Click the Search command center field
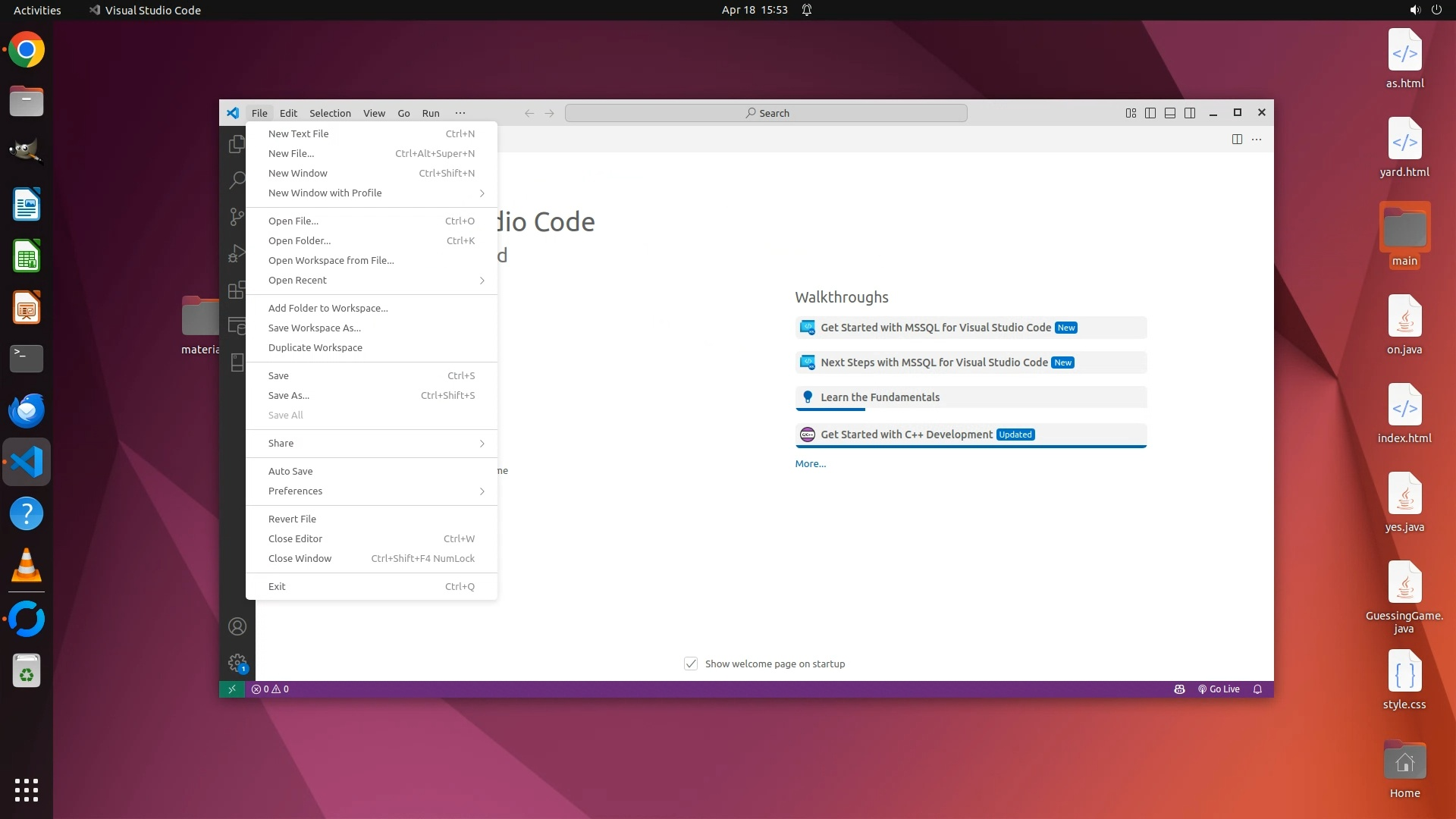The width and height of the screenshot is (1456, 819). [766, 113]
